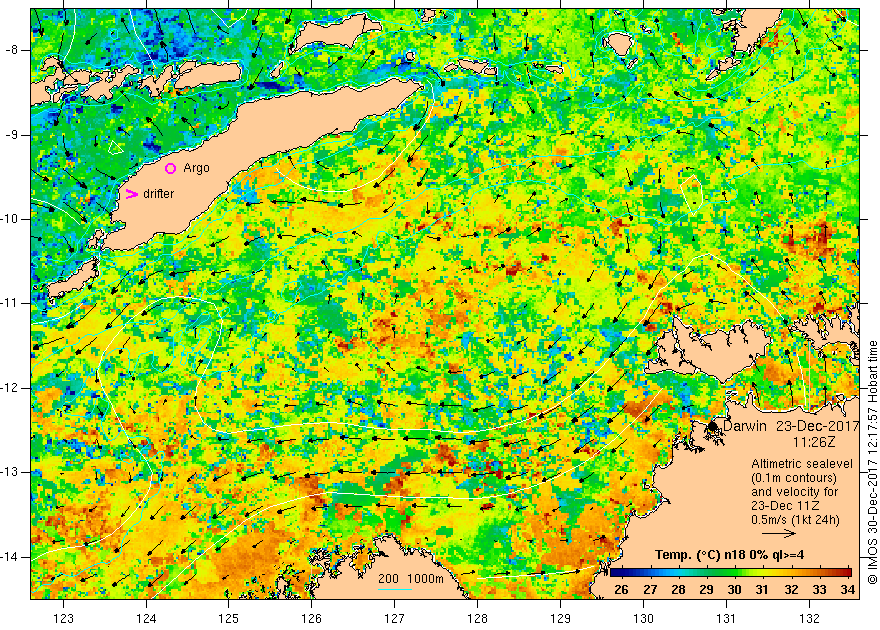Viewport: 880px width, 630px height.
Task: Click the dark red 34°C colorbar end
Action: [846, 573]
